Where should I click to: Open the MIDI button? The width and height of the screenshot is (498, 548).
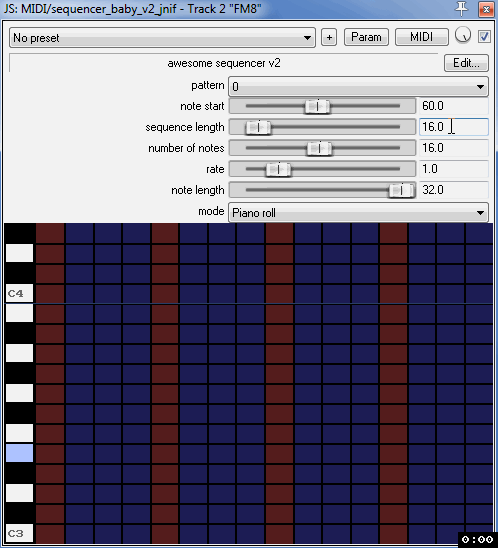(x=421, y=37)
